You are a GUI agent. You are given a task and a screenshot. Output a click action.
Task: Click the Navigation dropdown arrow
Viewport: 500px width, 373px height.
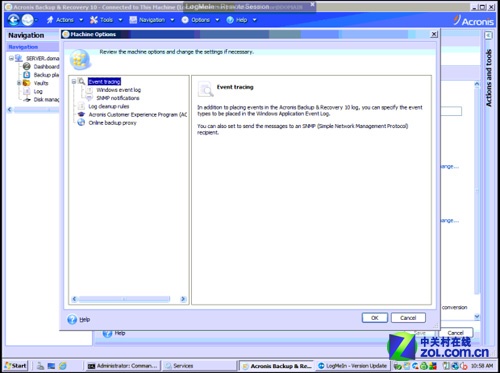pyautogui.click(x=172, y=20)
